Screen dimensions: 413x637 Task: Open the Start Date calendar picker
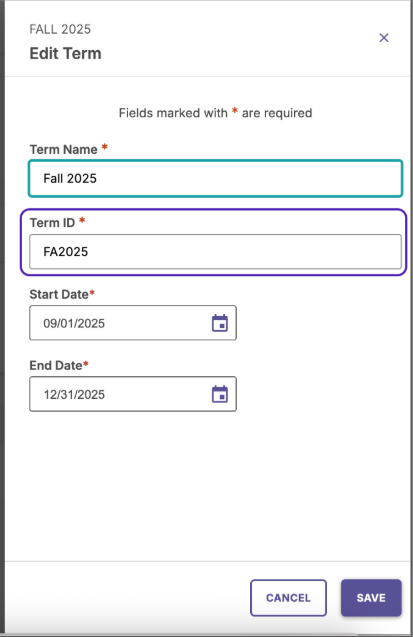tap(220, 323)
